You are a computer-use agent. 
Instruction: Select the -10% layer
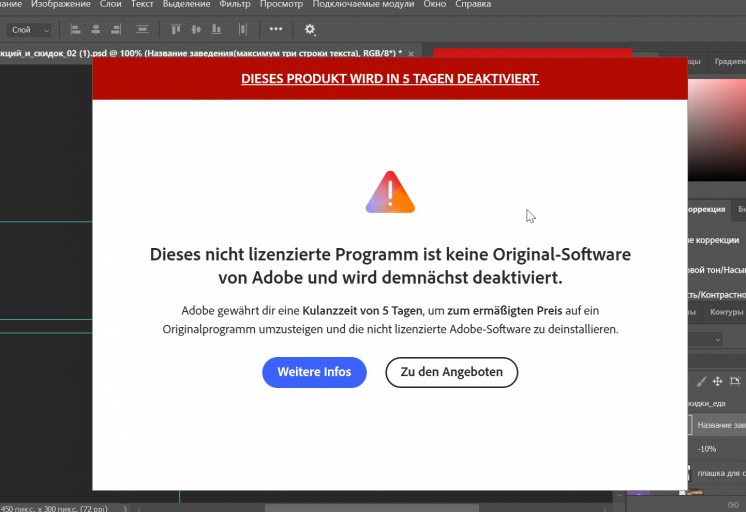(x=717, y=449)
